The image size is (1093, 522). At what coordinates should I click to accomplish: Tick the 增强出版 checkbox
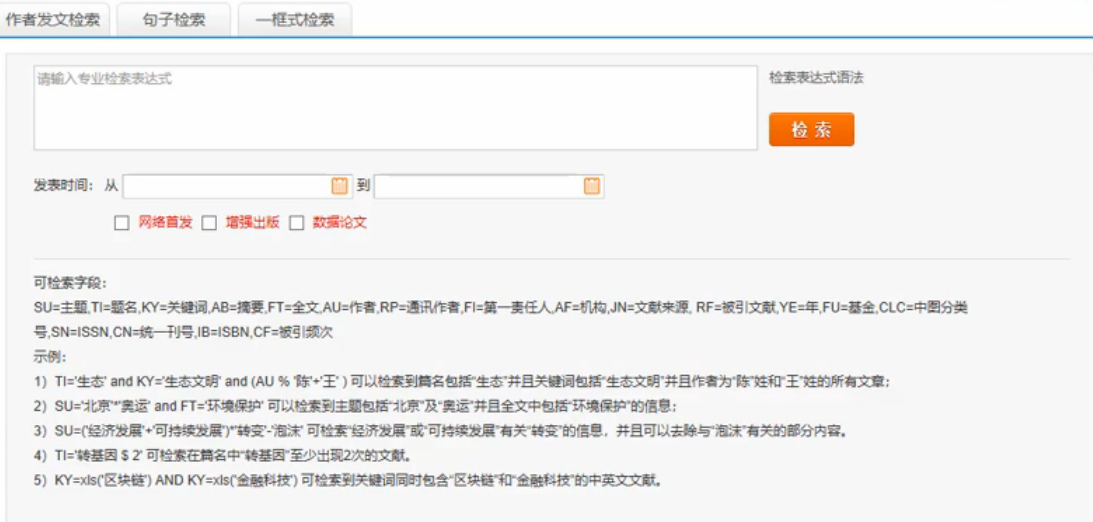click(209, 223)
